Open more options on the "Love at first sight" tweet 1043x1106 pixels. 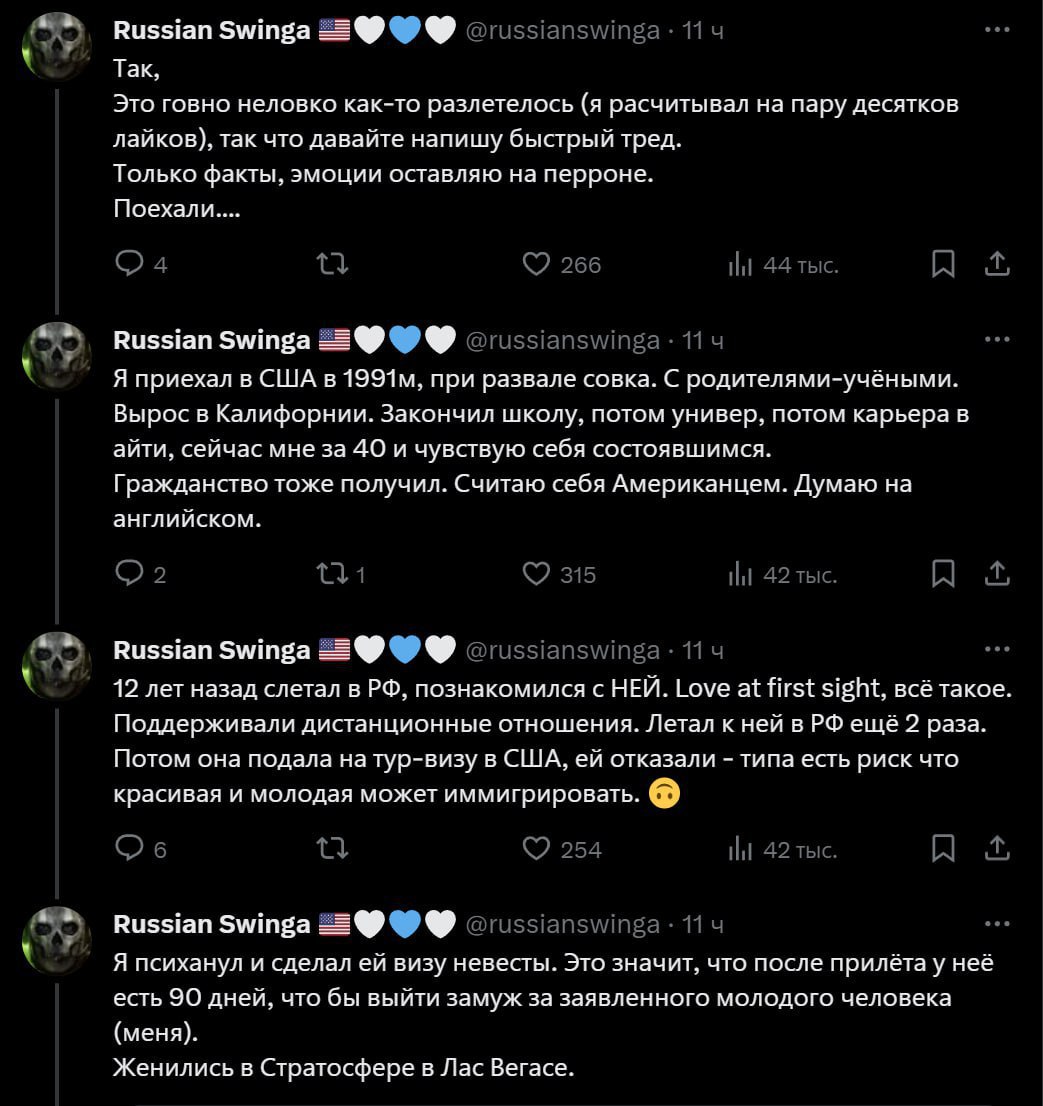[x=997, y=650]
